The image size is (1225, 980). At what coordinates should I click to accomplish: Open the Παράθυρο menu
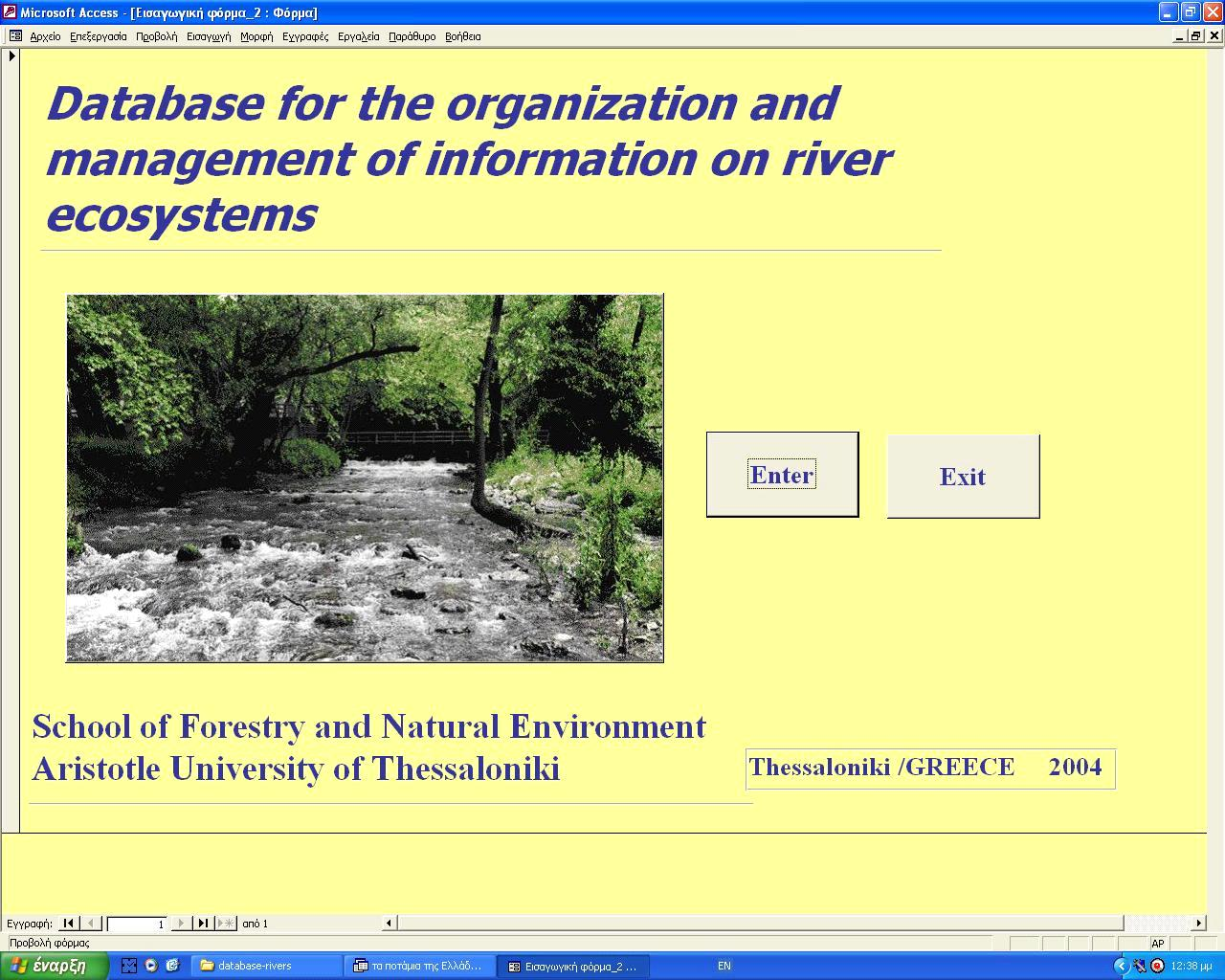click(412, 36)
